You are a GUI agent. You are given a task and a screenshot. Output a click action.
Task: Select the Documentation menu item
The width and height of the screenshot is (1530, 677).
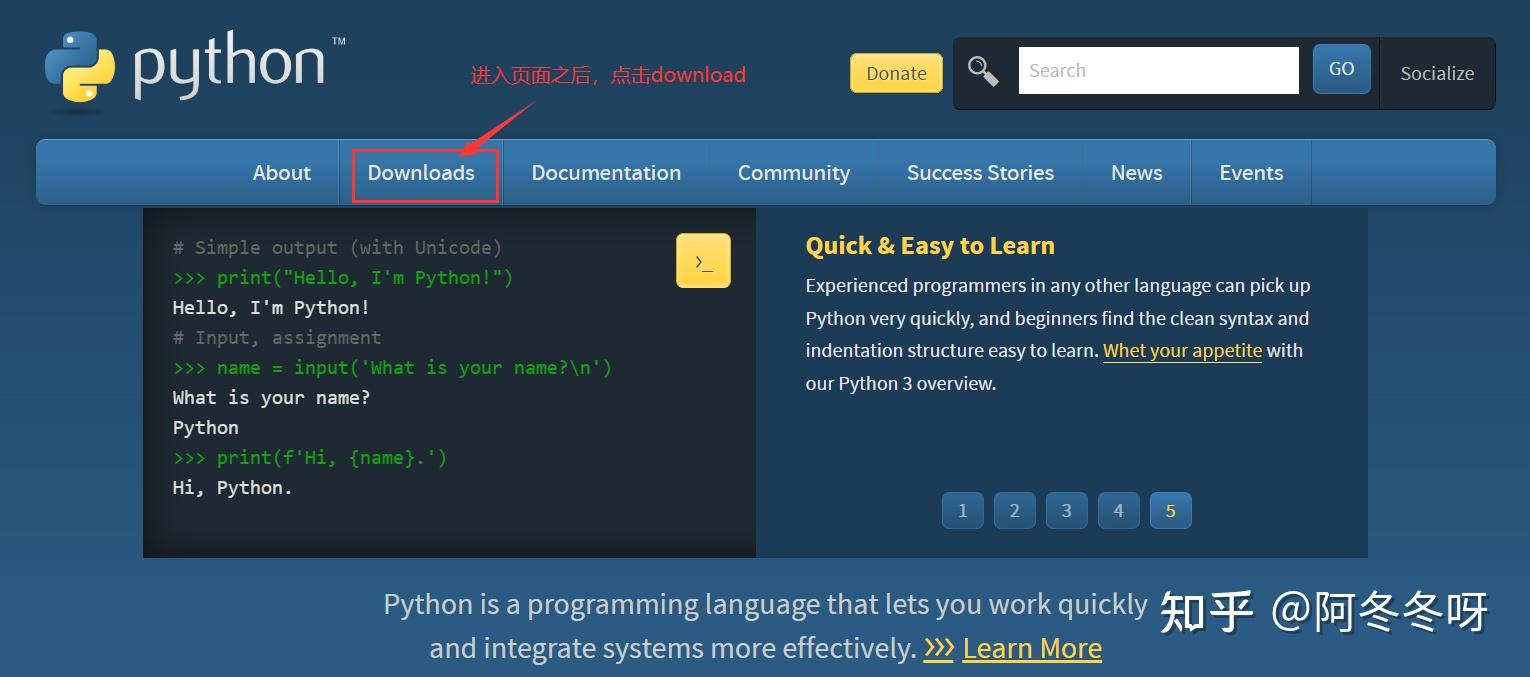(x=606, y=172)
